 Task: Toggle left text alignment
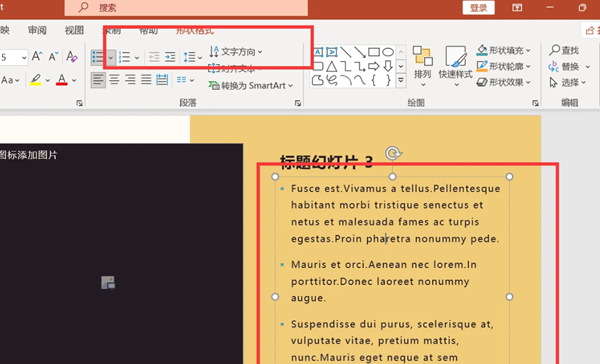click(x=98, y=80)
